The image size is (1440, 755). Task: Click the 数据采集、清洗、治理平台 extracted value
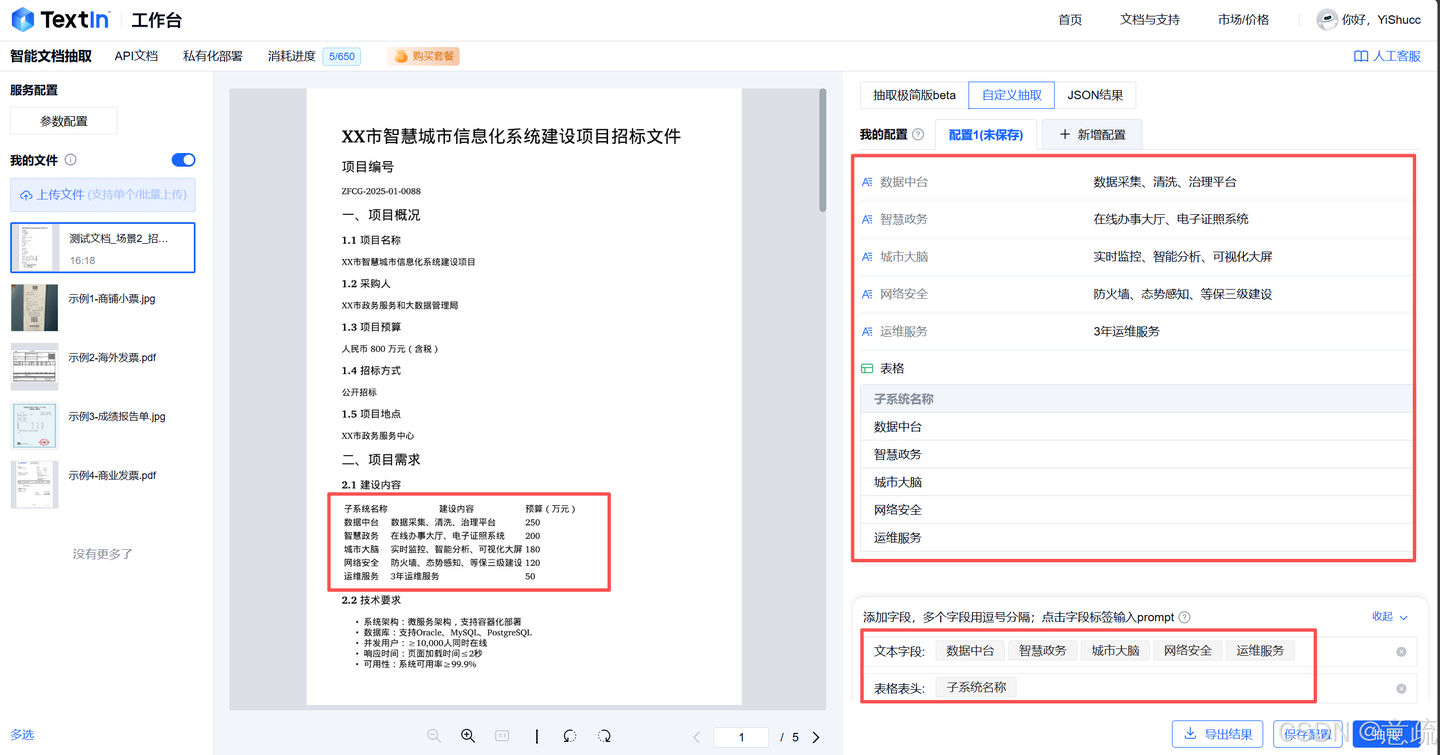(1165, 182)
